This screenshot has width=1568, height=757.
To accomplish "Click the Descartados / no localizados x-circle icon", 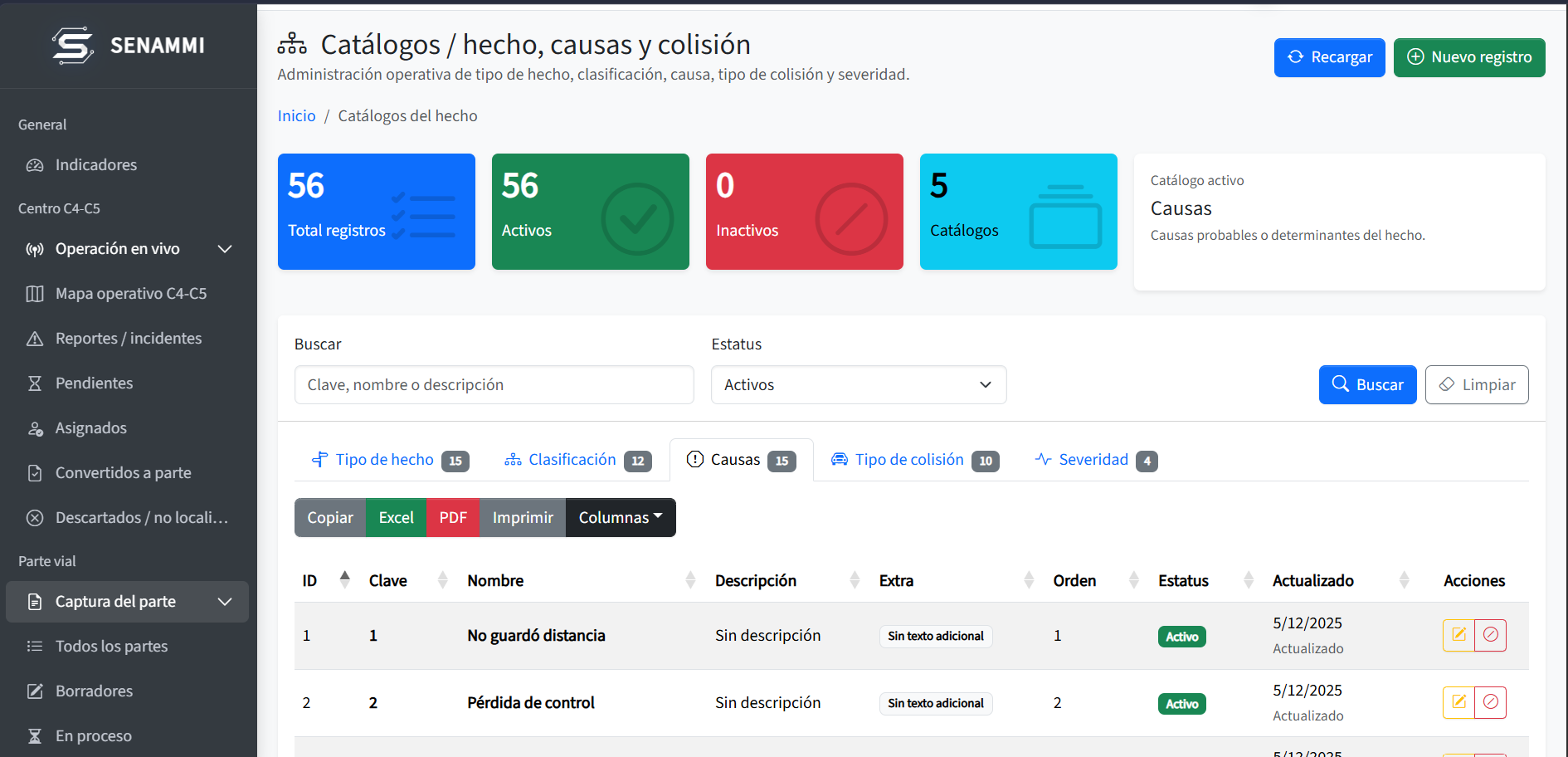I will pyautogui.click(x=35, y=518).
